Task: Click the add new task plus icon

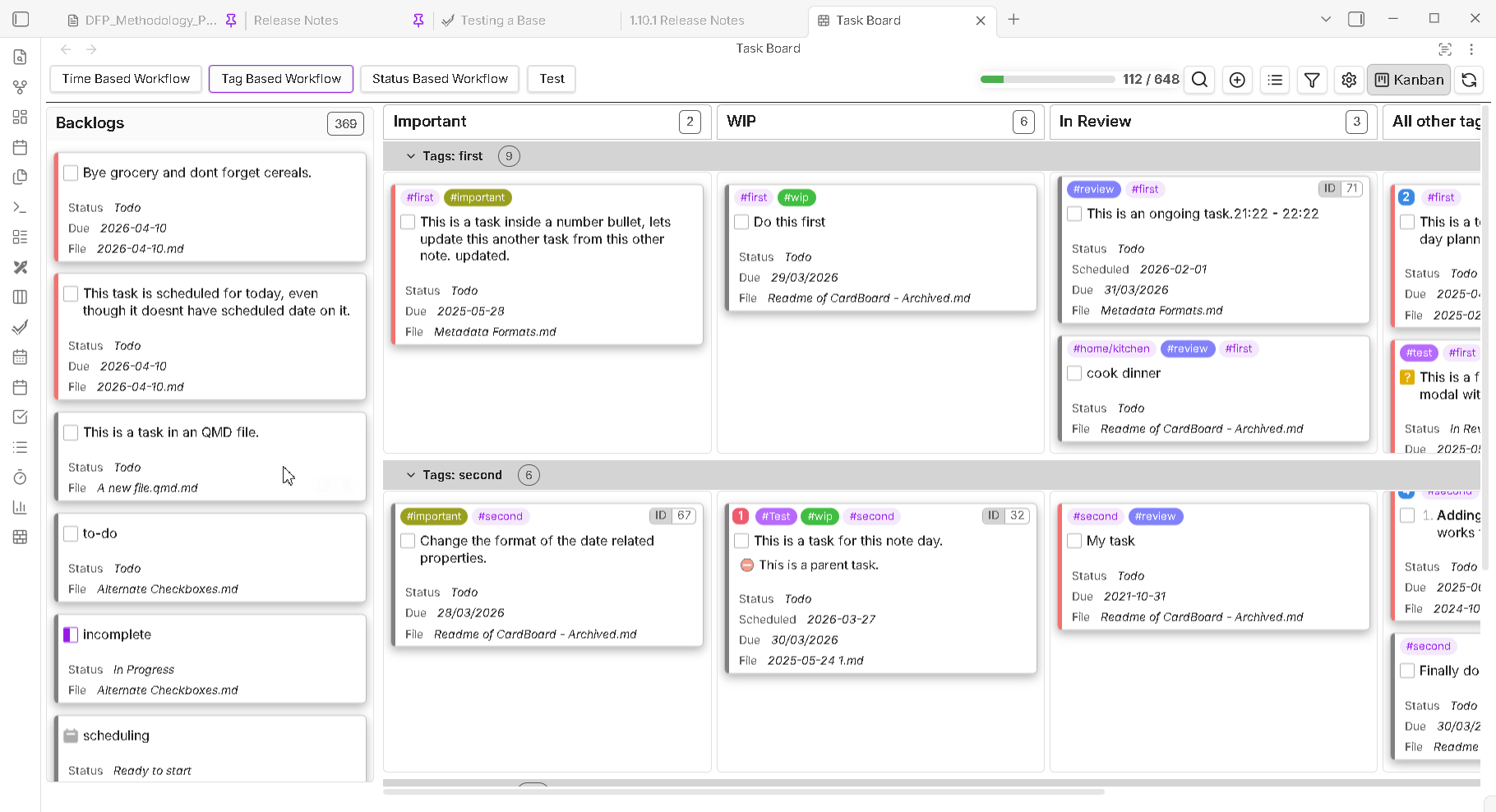Action: (1237, 80)
